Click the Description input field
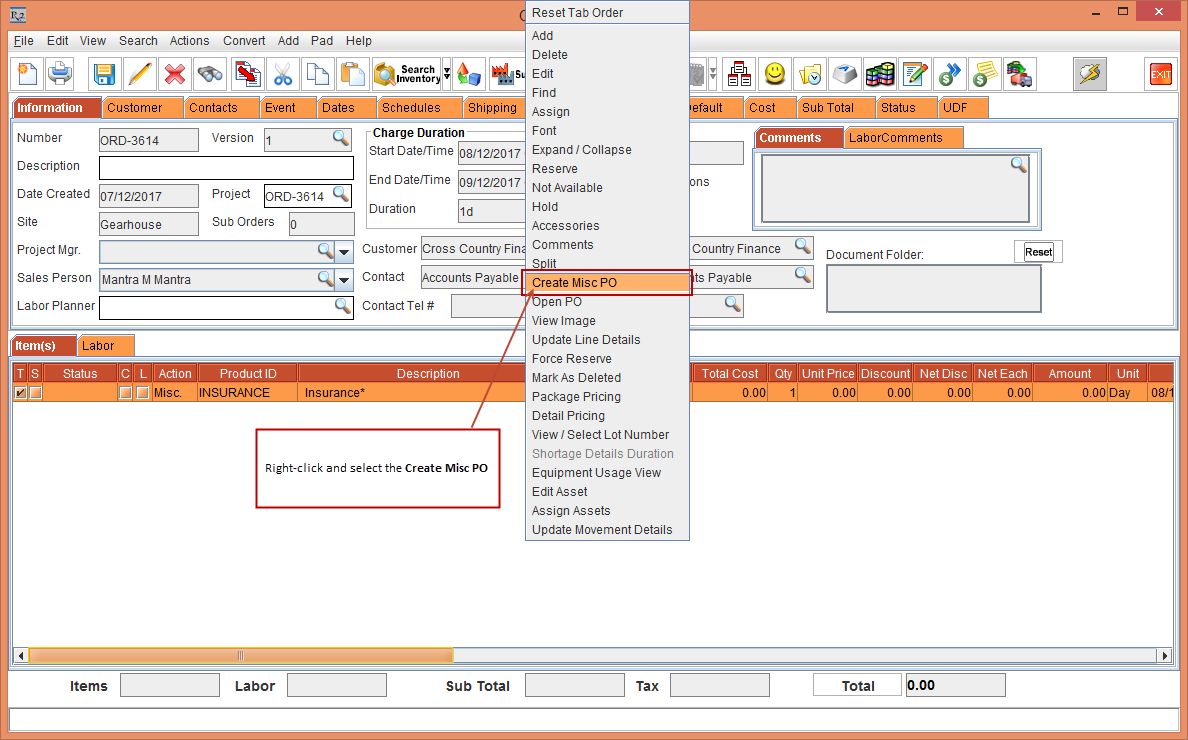The height and width of the screenshot is (740, 1188). tap(227, 167)
